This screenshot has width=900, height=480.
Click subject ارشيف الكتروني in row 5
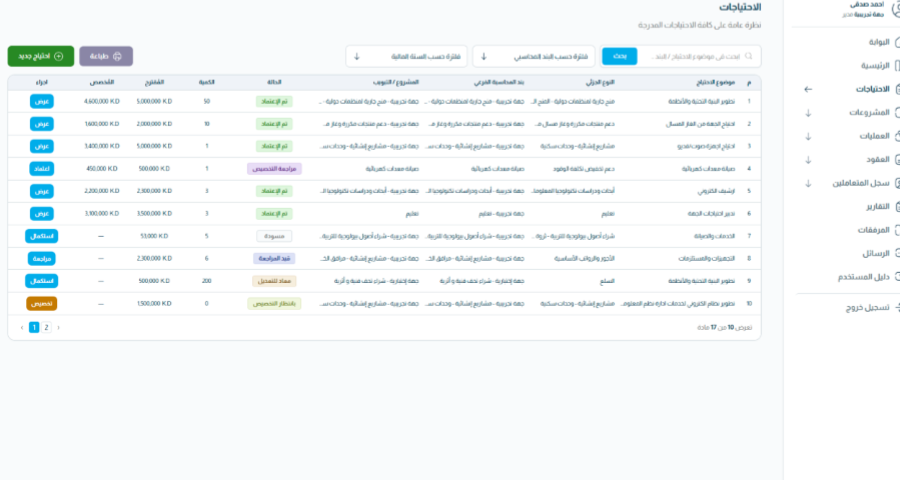pyautogui.click(x=716, y=191)
